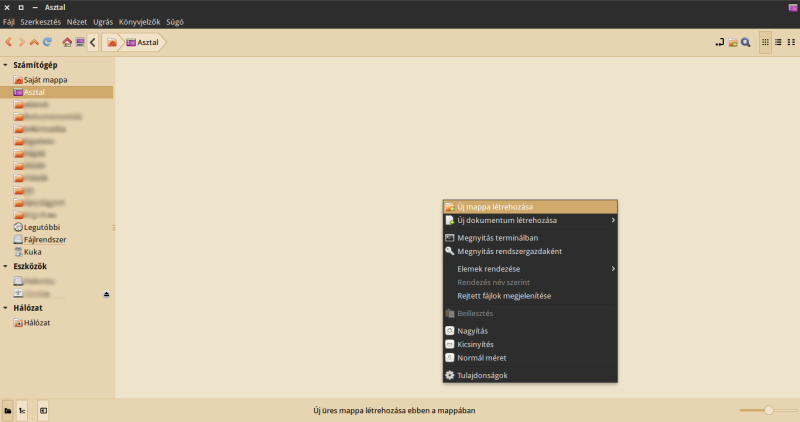800x422 pixels.
Task: Select Asztal in the sidebar
Action: pyautogui.click(x=56, y=92)
